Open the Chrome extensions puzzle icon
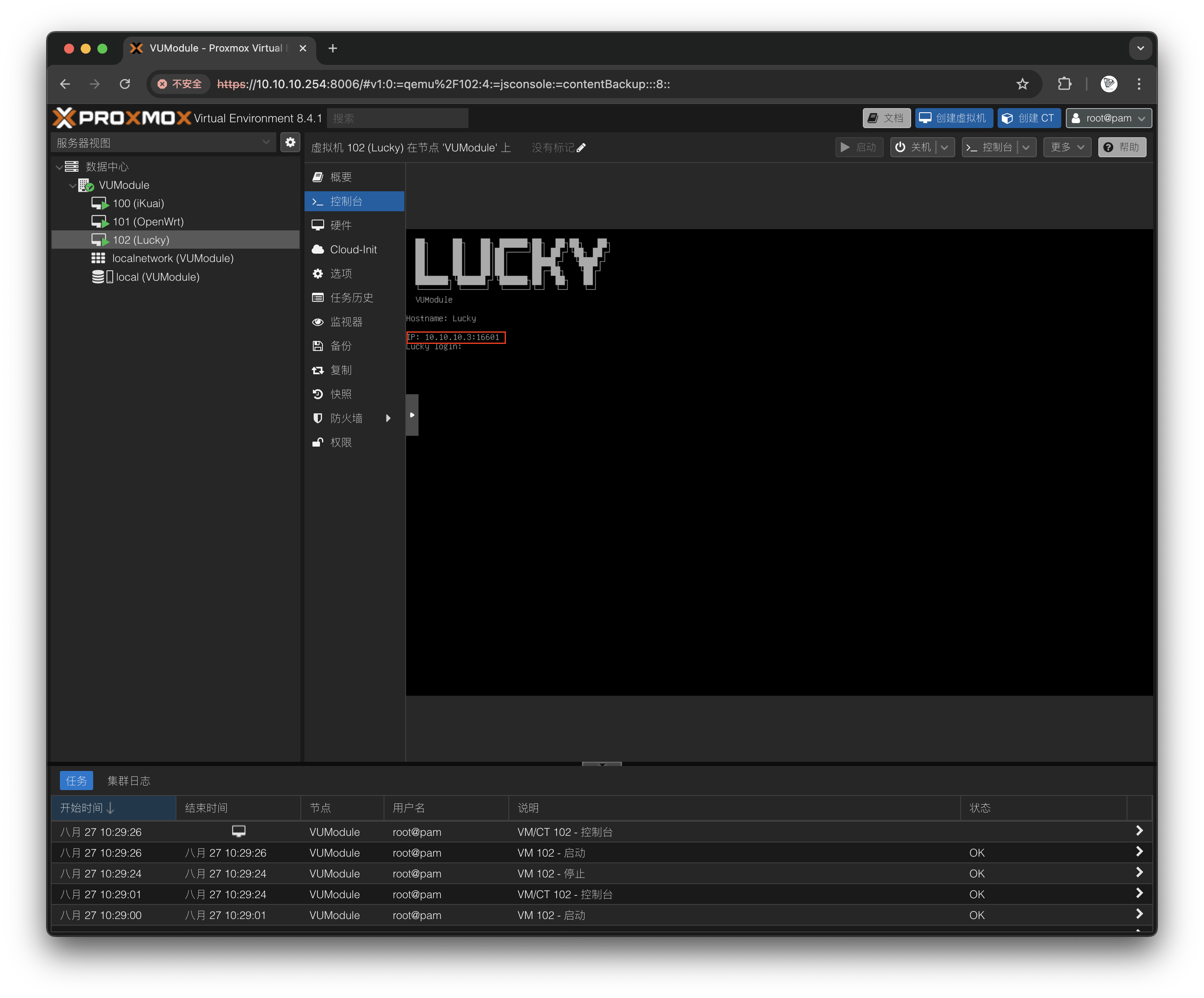This screenshot has width=1204, height=998. 1064,84
